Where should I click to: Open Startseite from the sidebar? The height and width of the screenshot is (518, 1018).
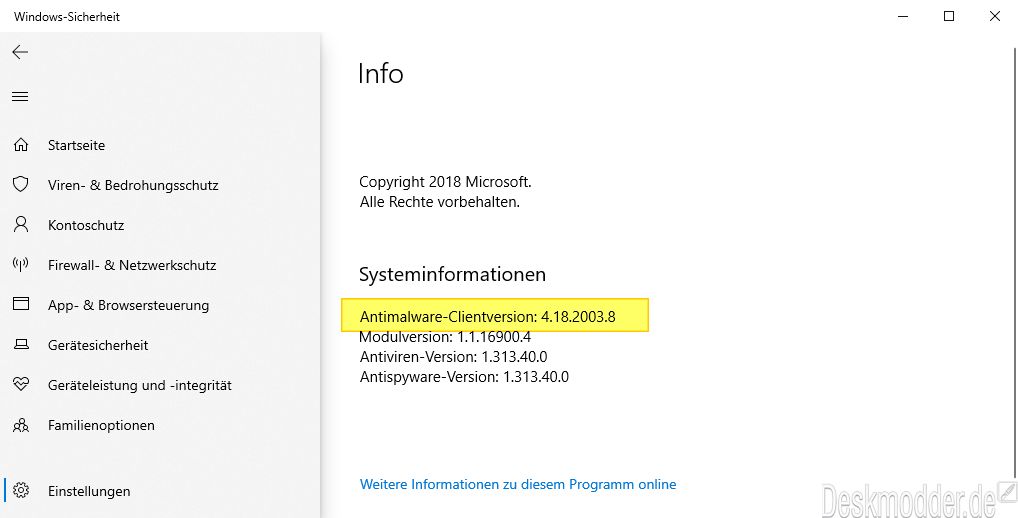[76, 145]
